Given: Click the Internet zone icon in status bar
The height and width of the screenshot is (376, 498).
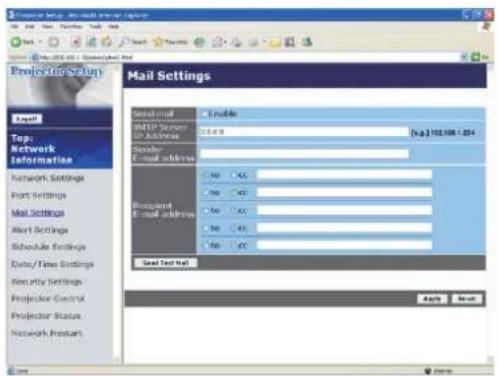Looking at the screenshot, I should click(x=428, y=371).
